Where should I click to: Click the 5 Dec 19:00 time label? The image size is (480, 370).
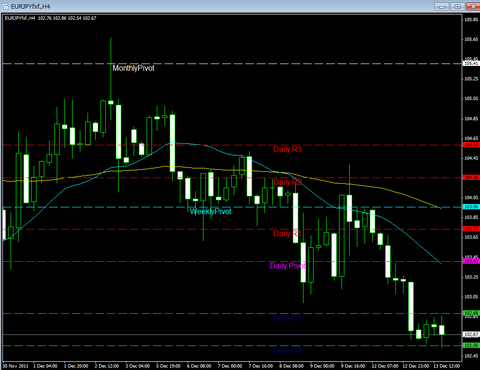click(168, 366)
